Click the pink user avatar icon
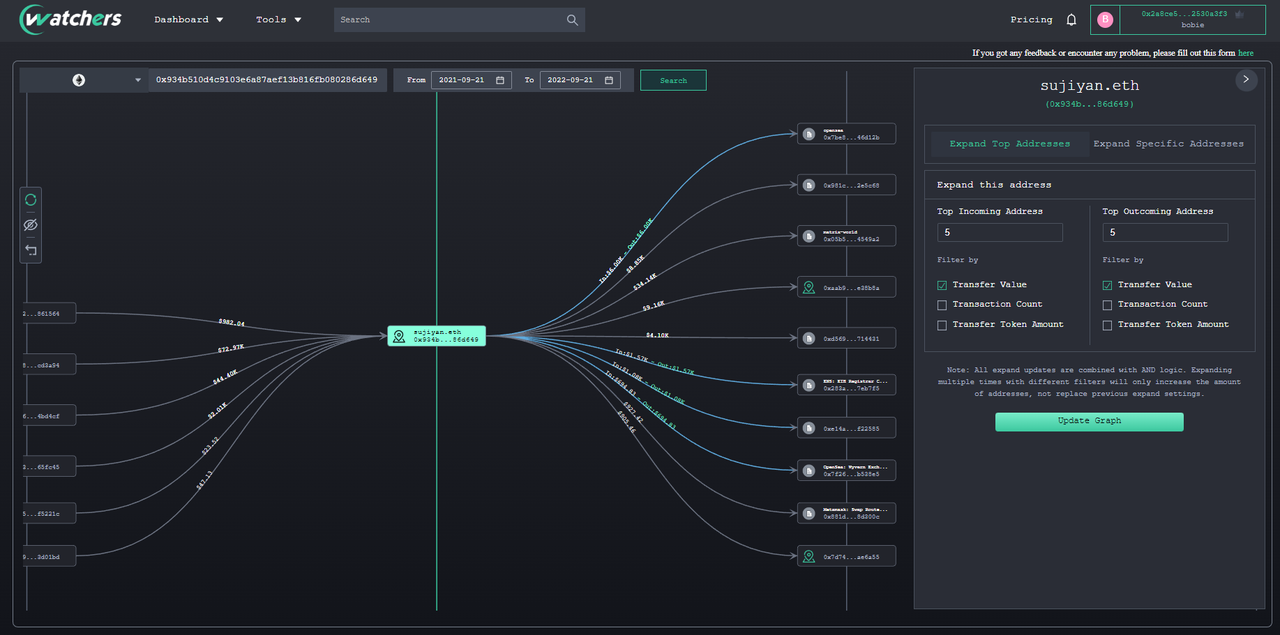 pyautogui.click(x=1105, y=20)
